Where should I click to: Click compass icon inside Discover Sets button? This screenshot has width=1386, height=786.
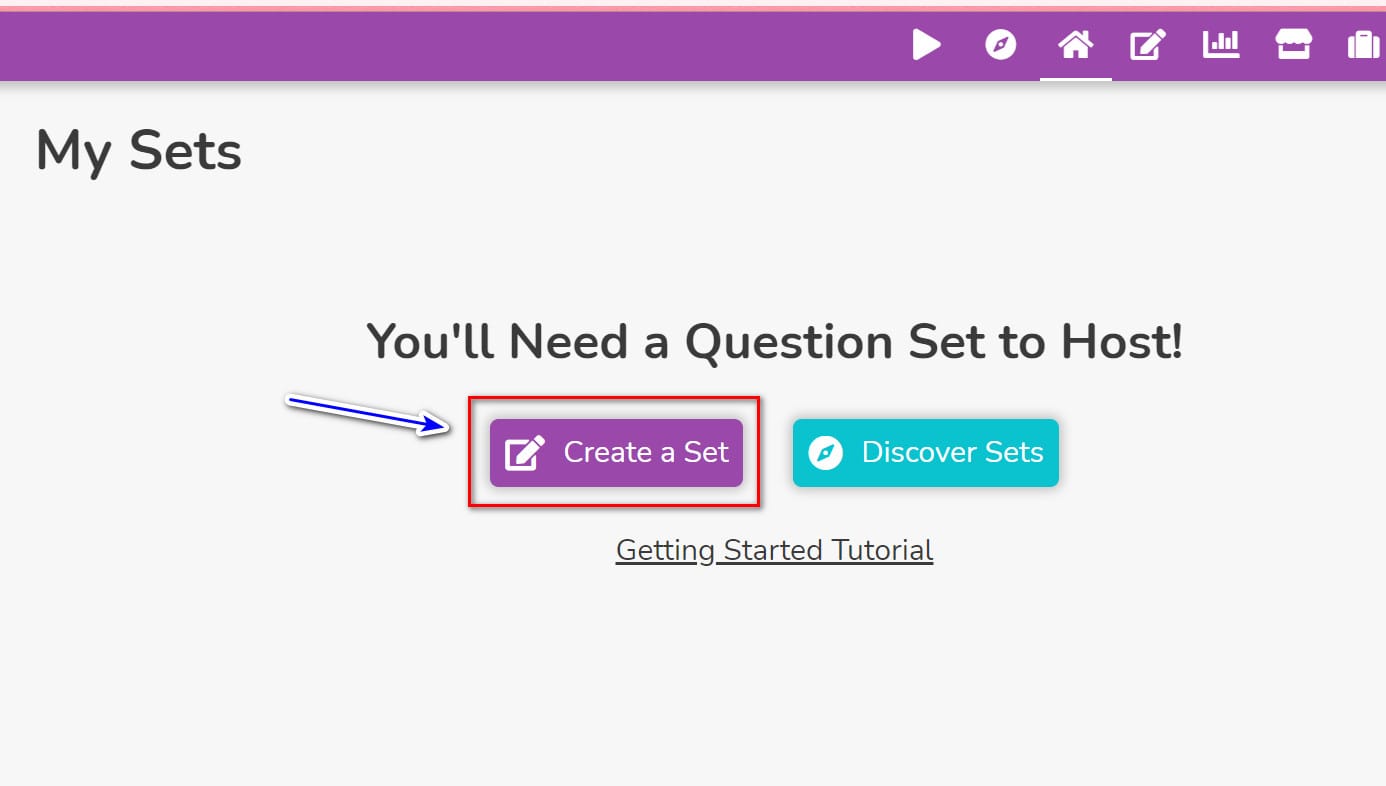[826, 453]
